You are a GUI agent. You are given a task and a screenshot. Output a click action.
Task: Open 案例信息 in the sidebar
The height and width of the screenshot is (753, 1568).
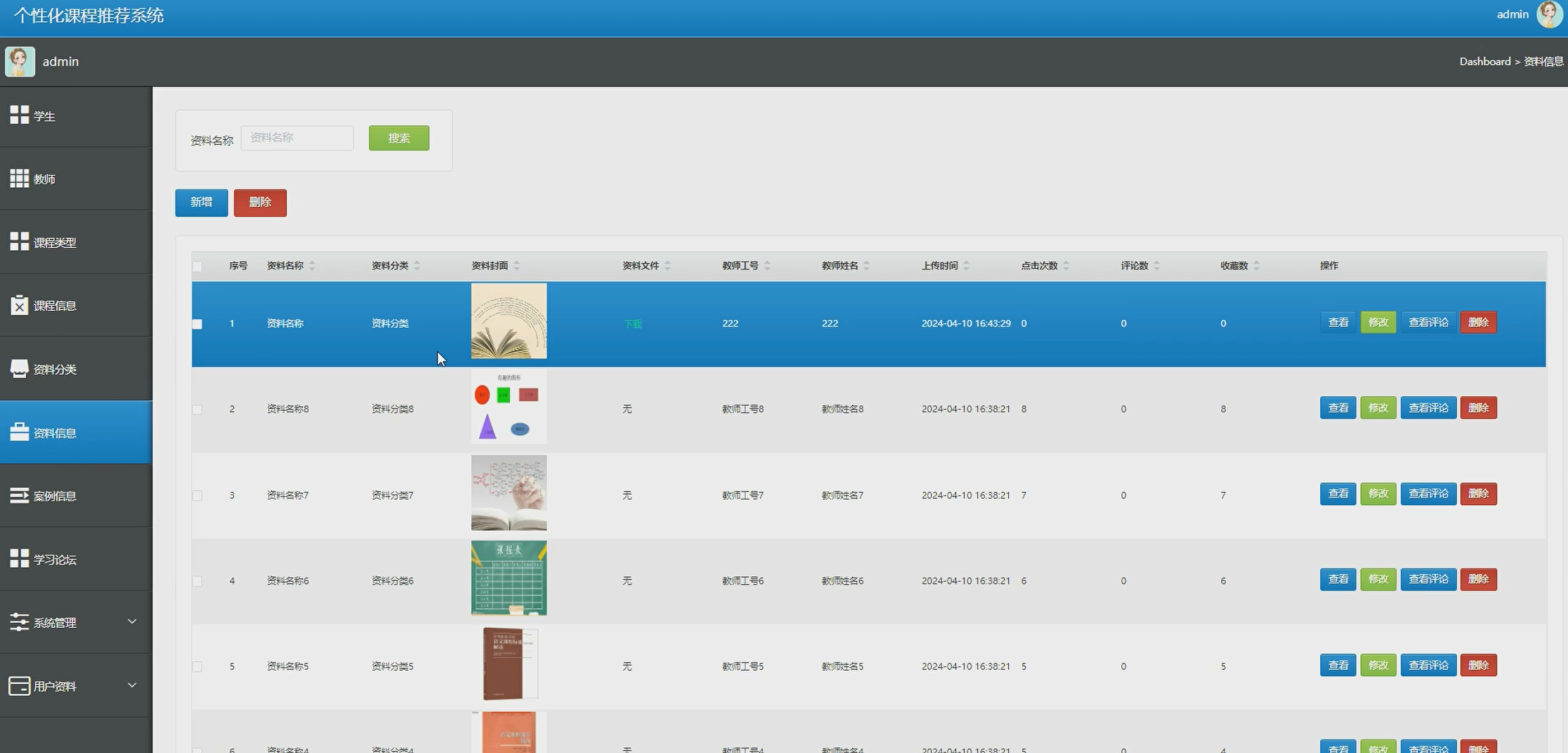[x=76, y=496]
